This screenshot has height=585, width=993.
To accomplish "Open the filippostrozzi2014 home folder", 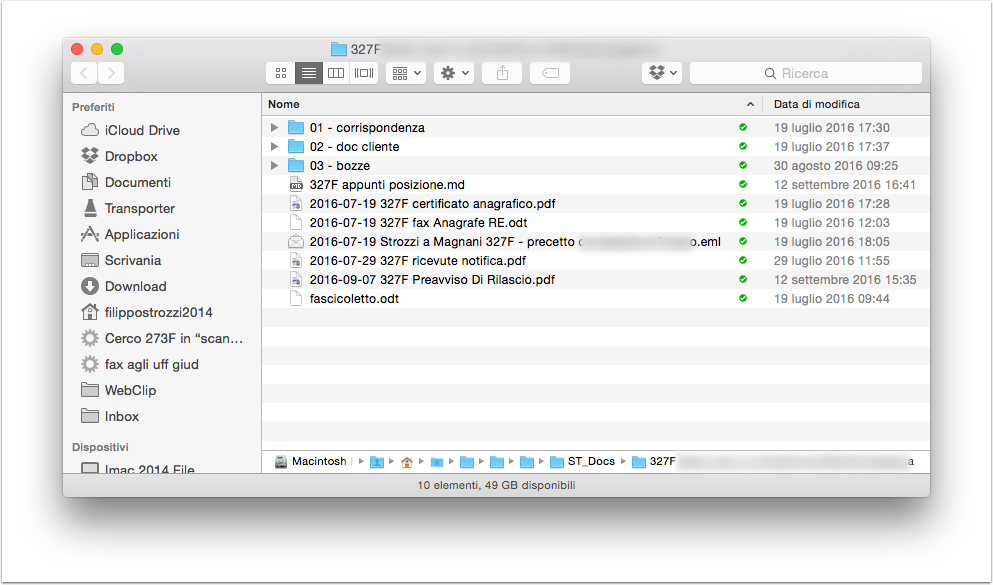I will coord(147,312).
